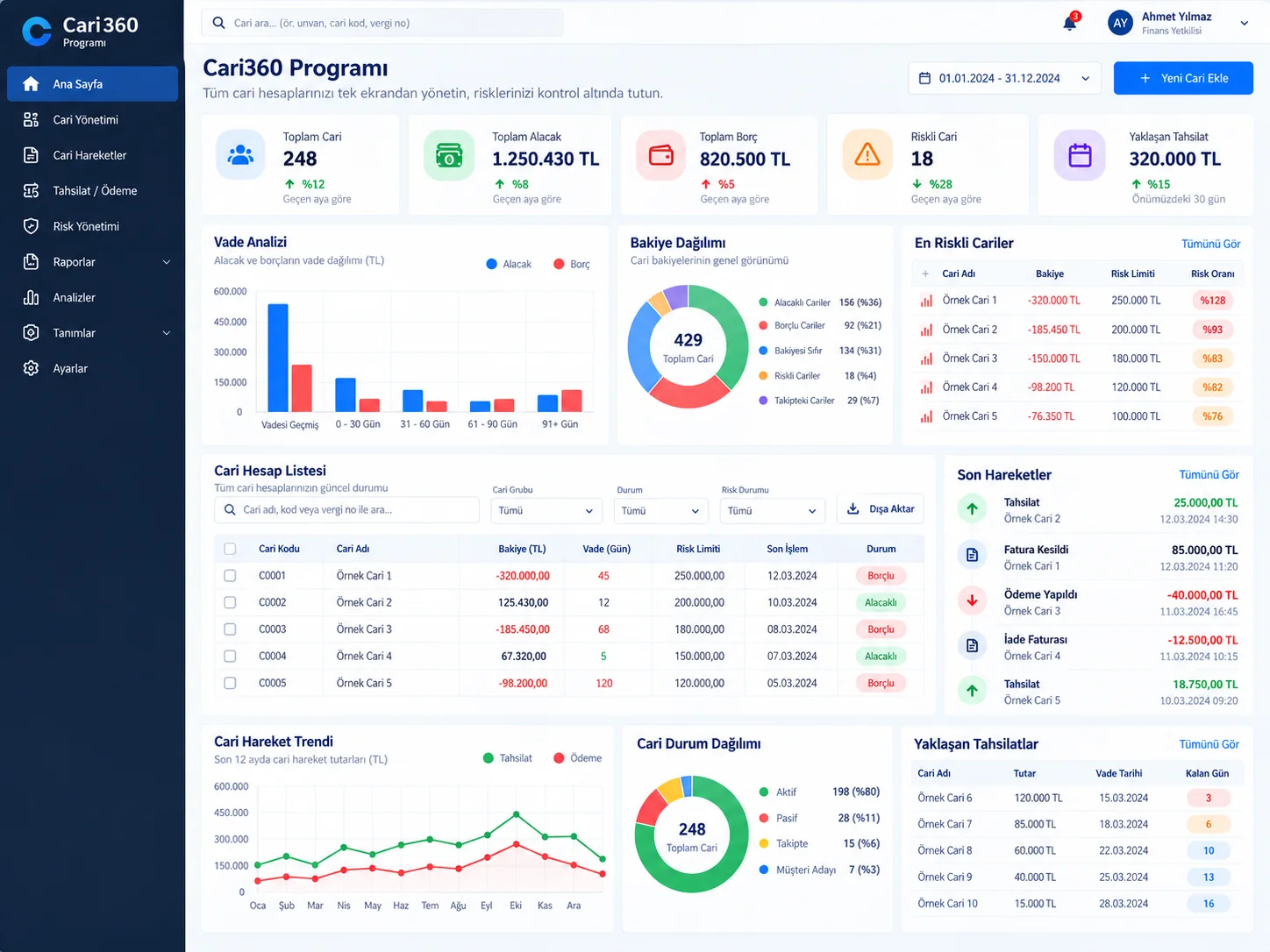Open the date range dropdown
The image size is (1270, 952).
pos(1004,78)
